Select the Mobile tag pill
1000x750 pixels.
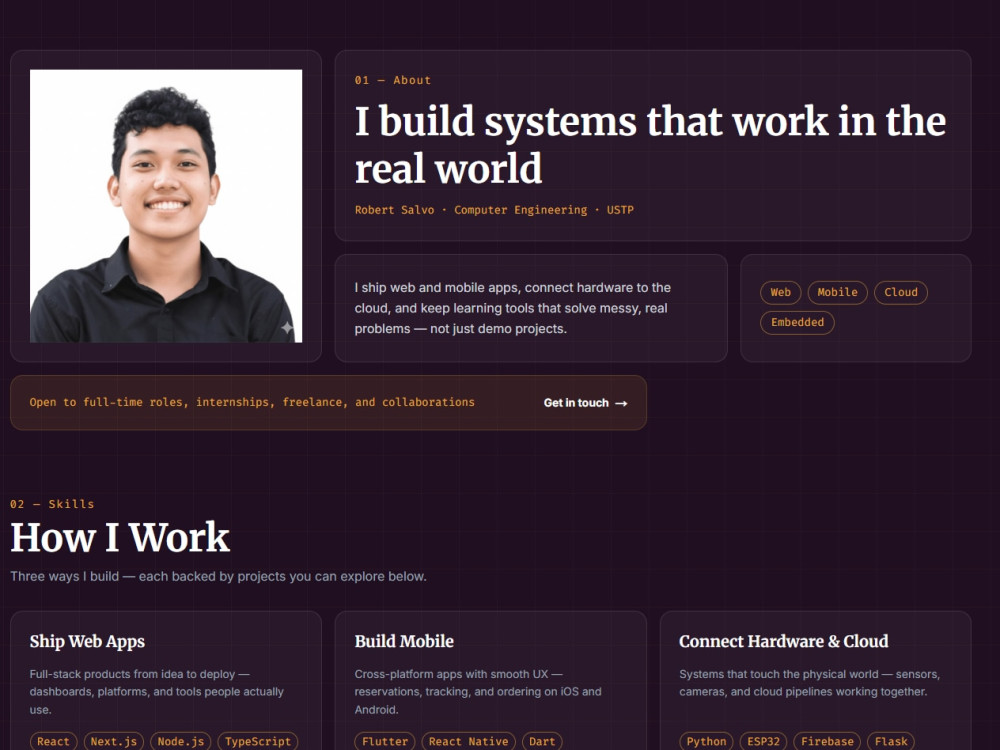pos(837,292)
